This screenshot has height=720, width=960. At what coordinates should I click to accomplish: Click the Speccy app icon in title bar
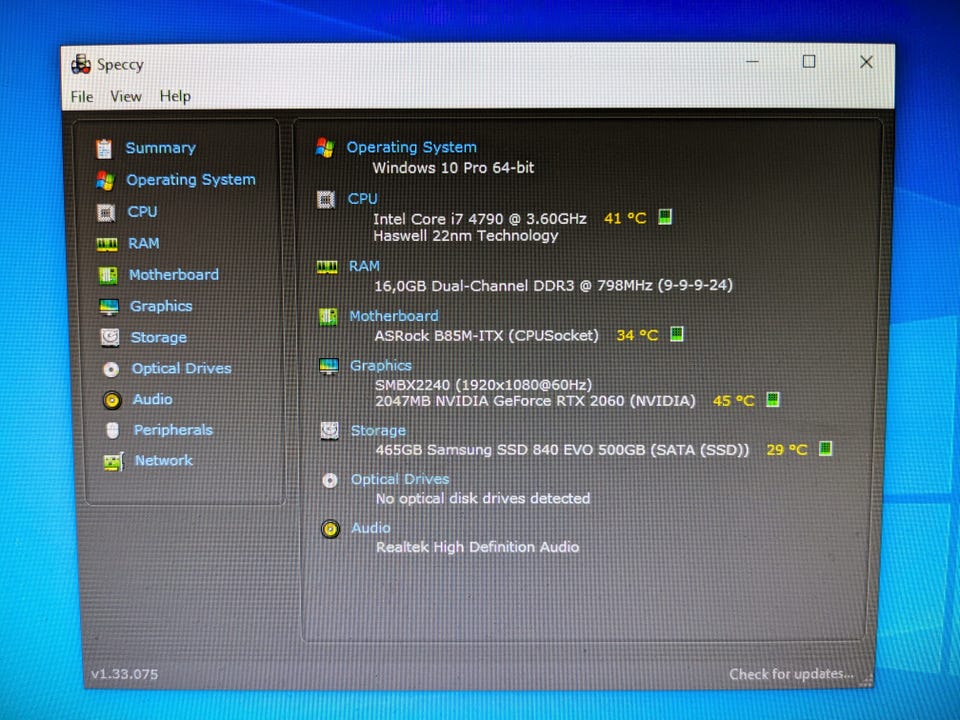click(81, 64)
